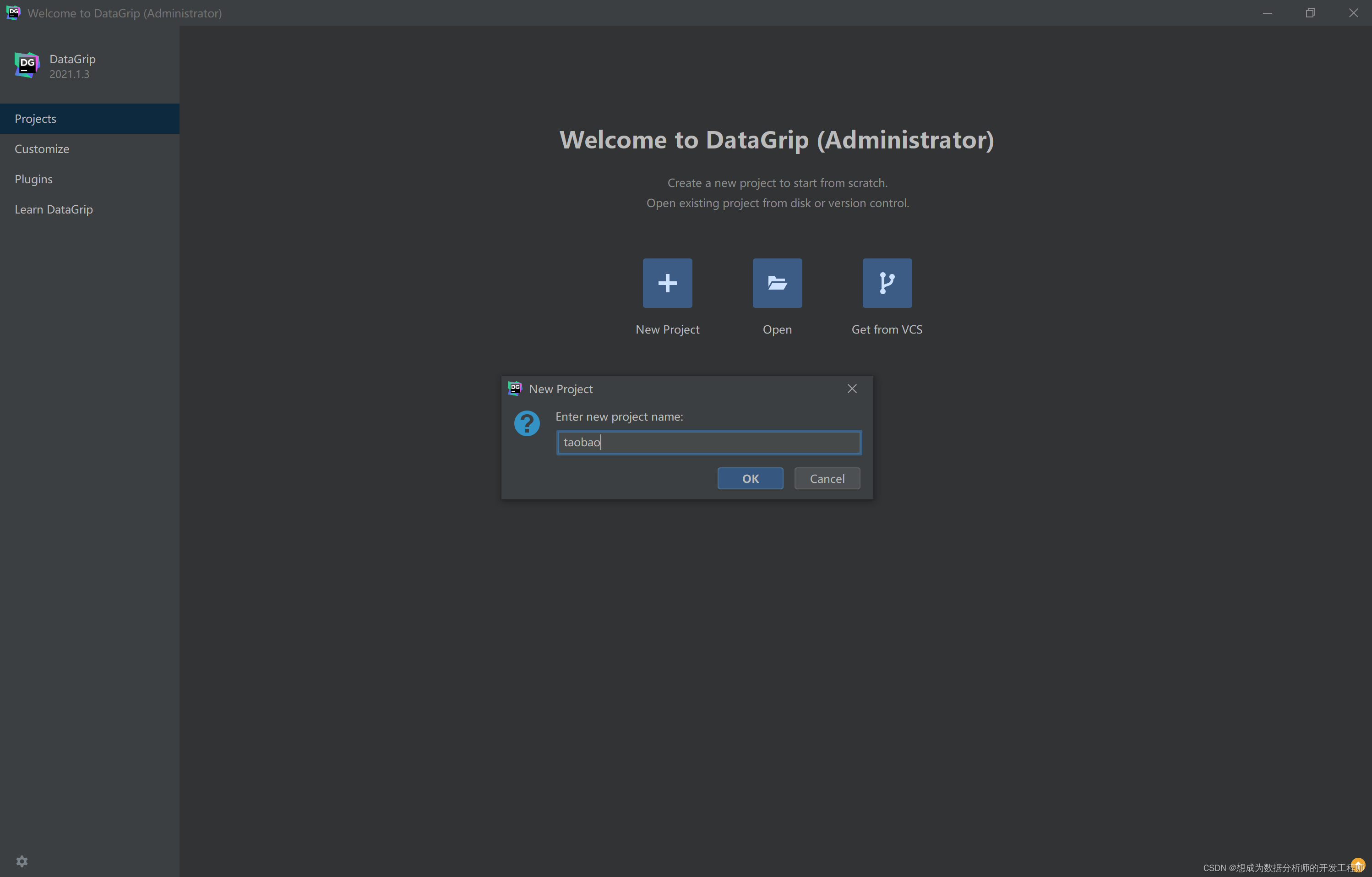Click DataGrip icon in New Project dialog title
Screen dimensions: 1372x877
pyautogui.click(x=515, y=388)
